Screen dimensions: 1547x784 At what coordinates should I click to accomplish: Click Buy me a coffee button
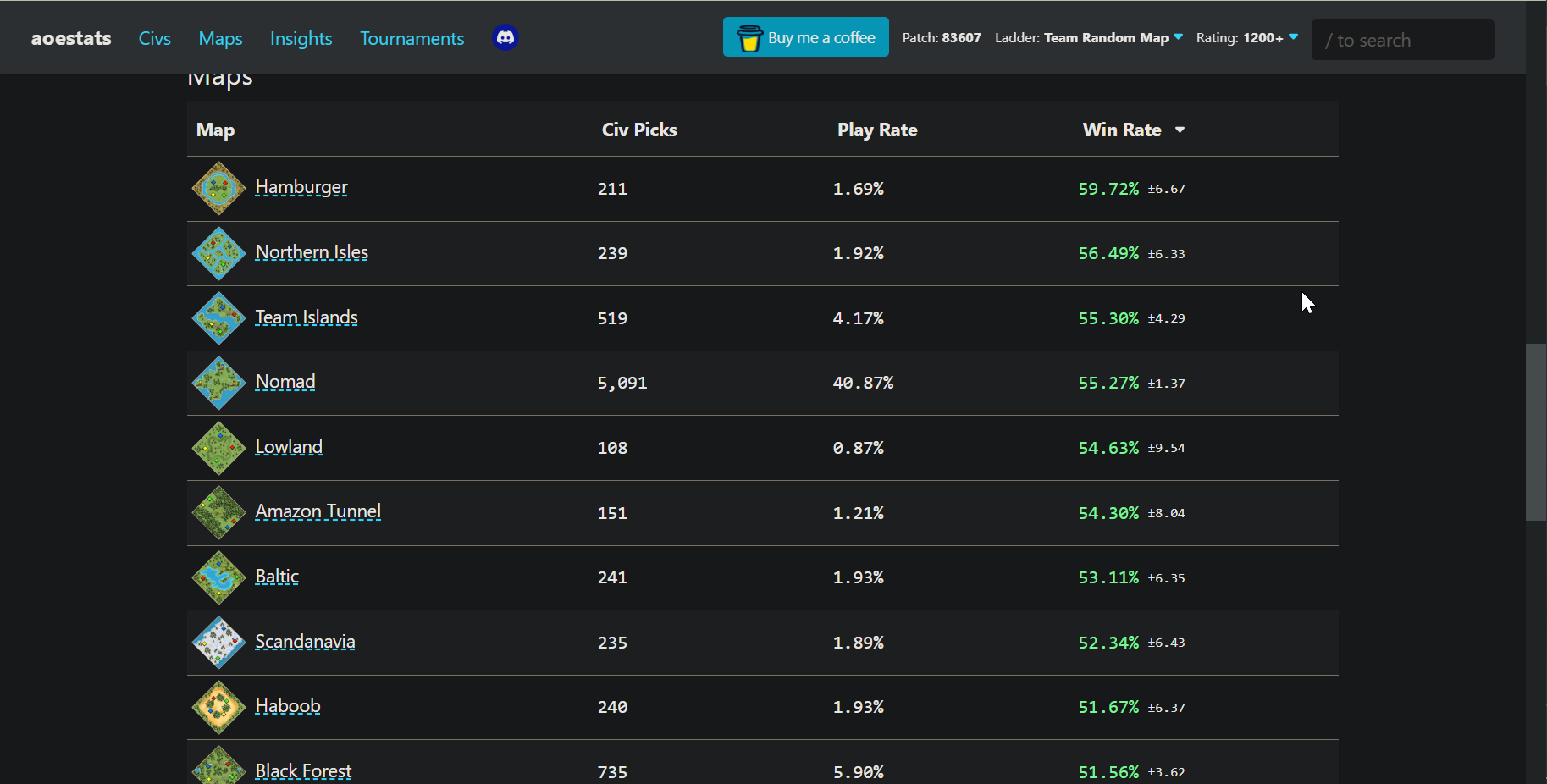pyautogui.click(x=805, y=37)
